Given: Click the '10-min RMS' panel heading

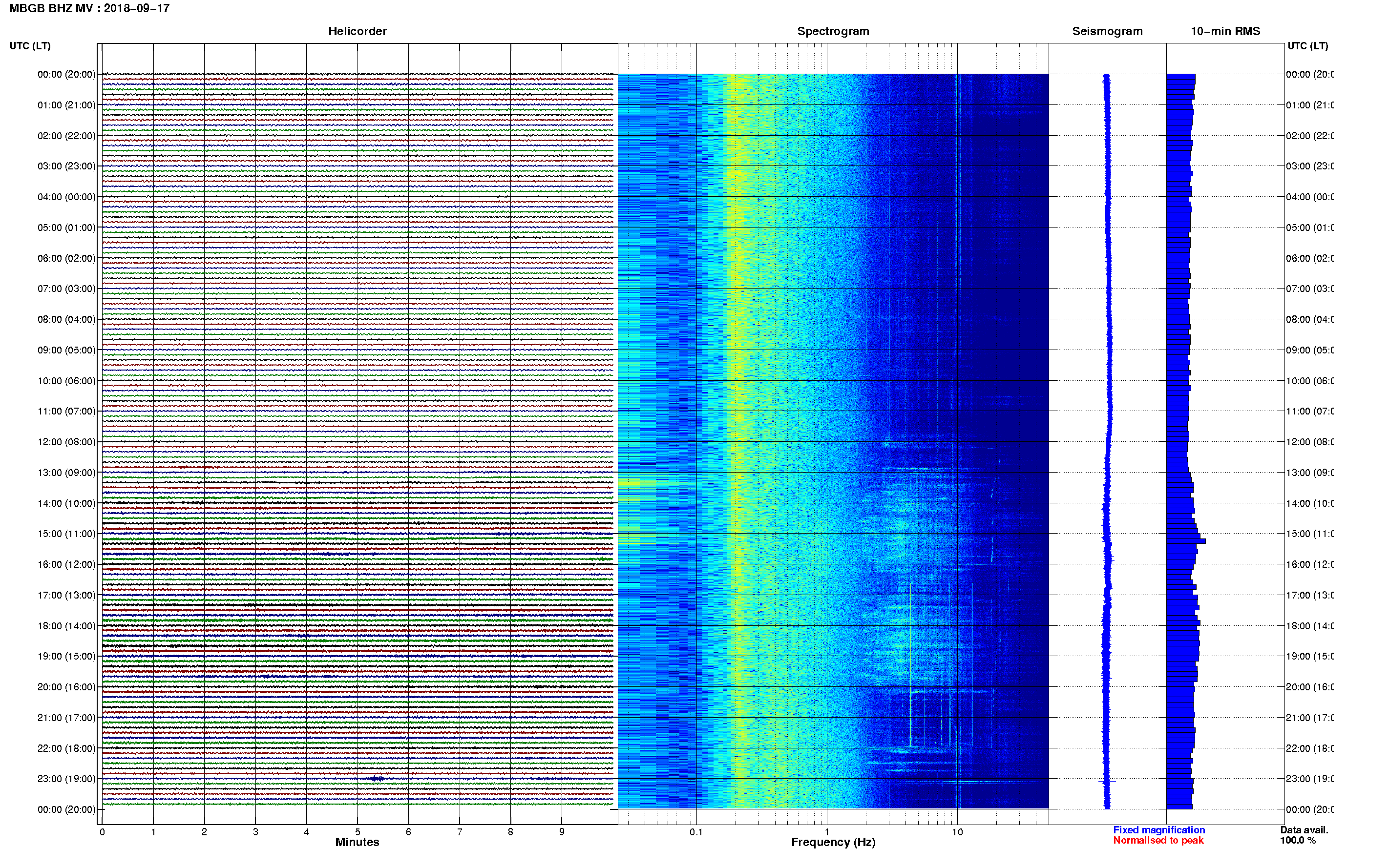Looking at the screenshot, I should [x=1225, y=32].
